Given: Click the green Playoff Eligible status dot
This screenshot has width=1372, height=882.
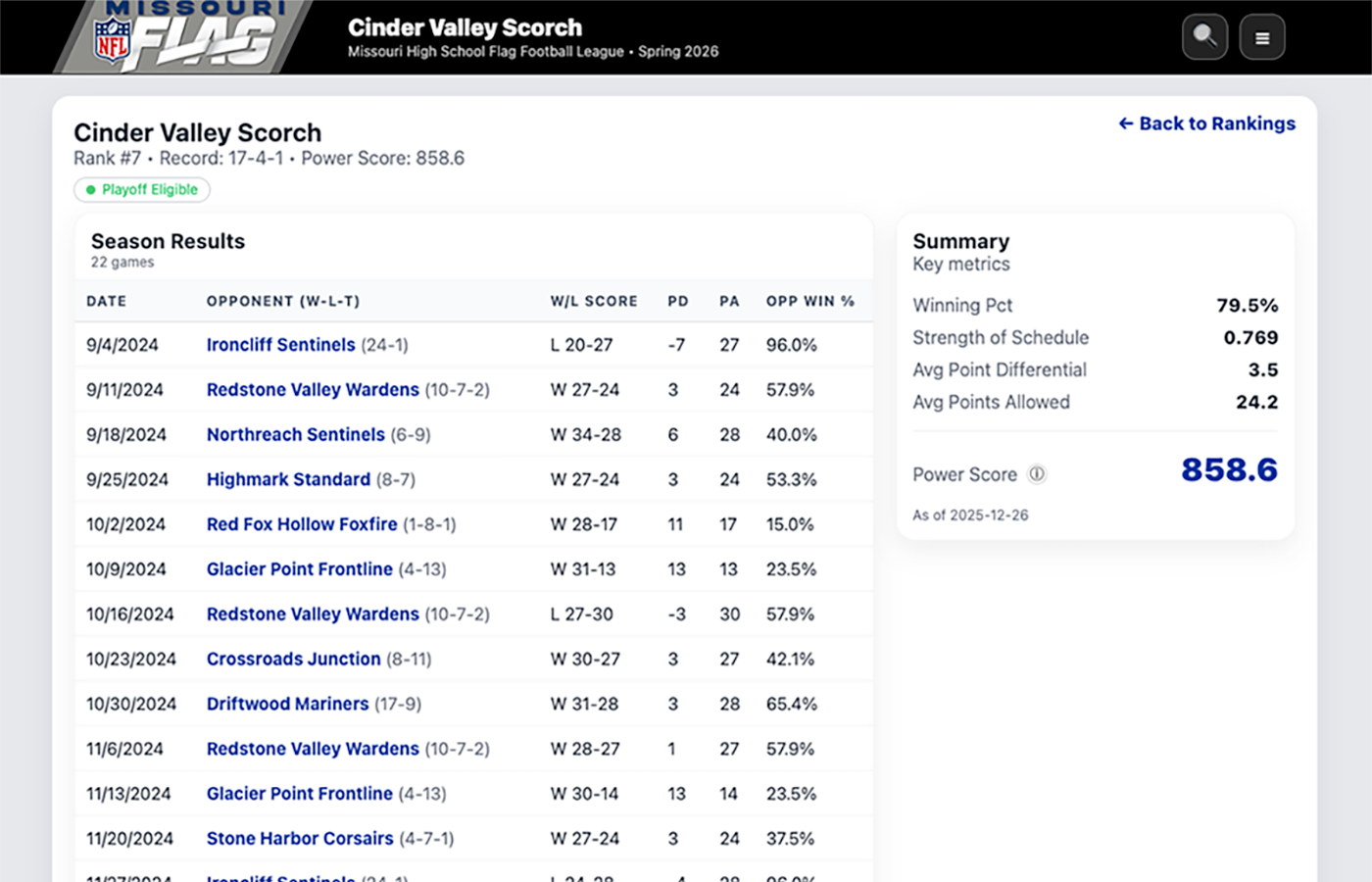Looking at the screenshot, I should click(91, 190).
